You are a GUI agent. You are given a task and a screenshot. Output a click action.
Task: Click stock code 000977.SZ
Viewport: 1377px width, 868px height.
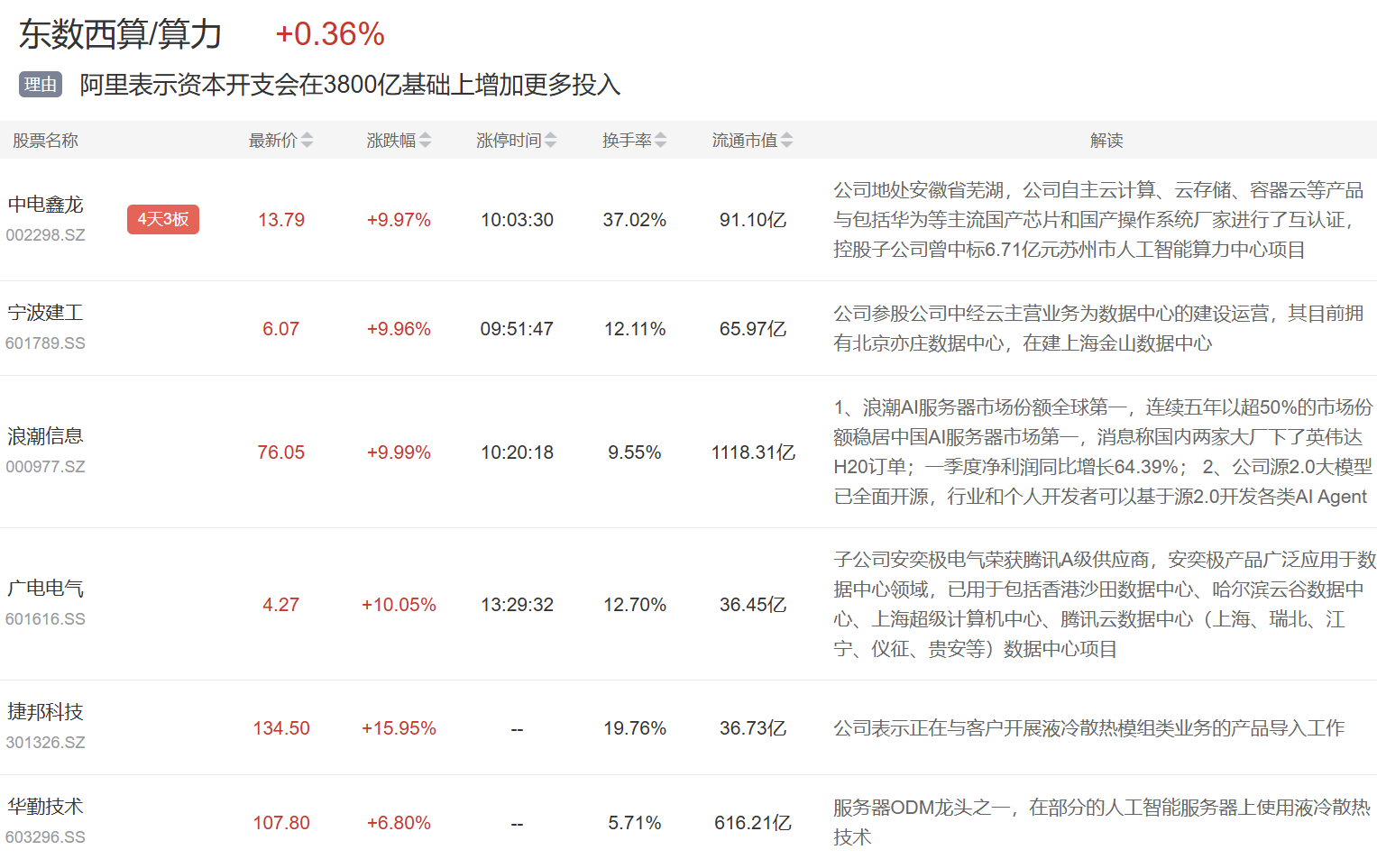pos(46,467)
